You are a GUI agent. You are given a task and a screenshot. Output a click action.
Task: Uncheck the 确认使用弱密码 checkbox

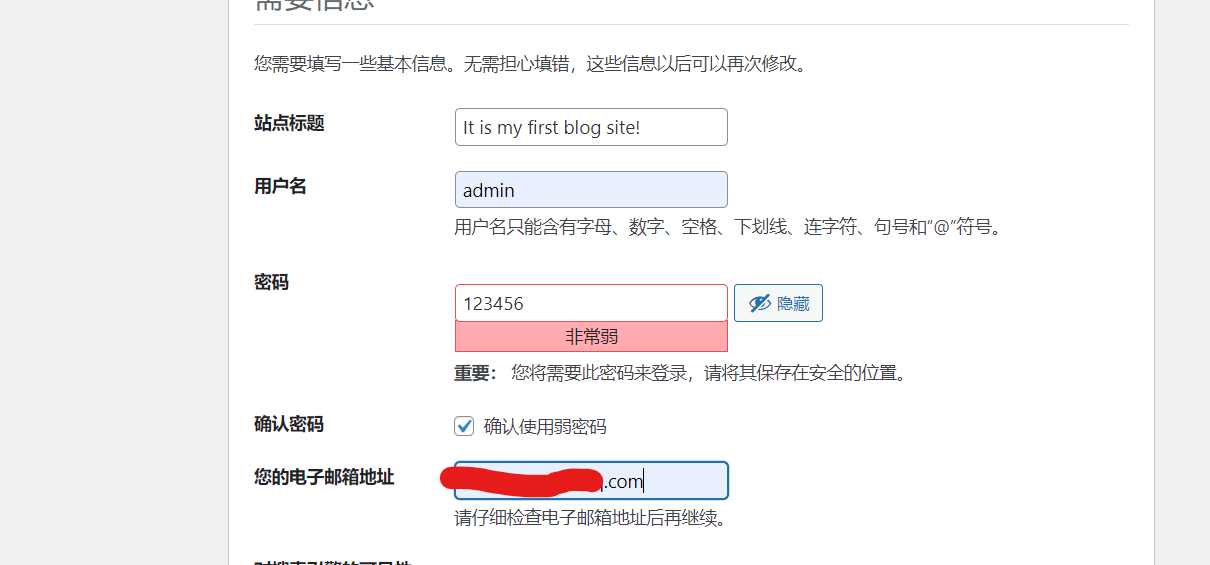pos(464,426)
